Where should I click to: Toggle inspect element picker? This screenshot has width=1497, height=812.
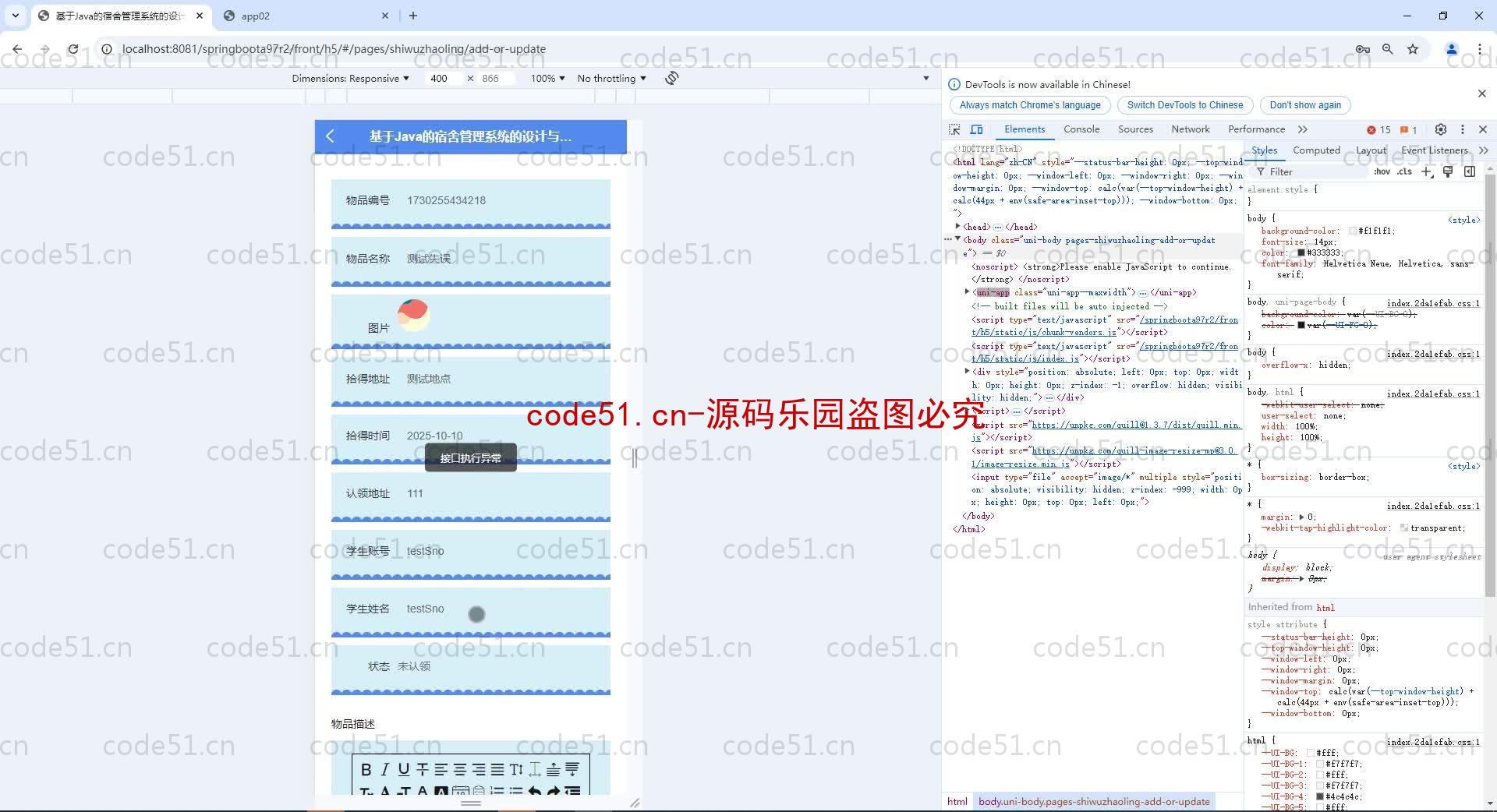(954, 129)
